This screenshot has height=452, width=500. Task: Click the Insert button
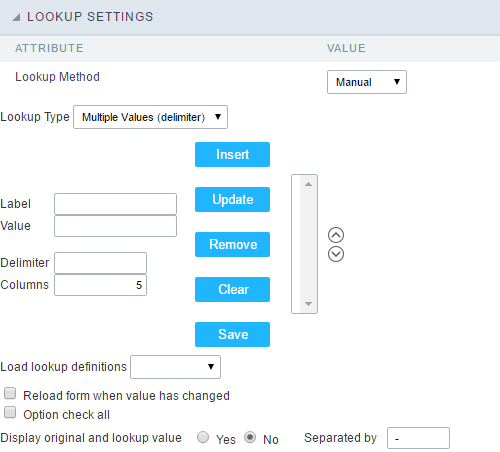232,154
